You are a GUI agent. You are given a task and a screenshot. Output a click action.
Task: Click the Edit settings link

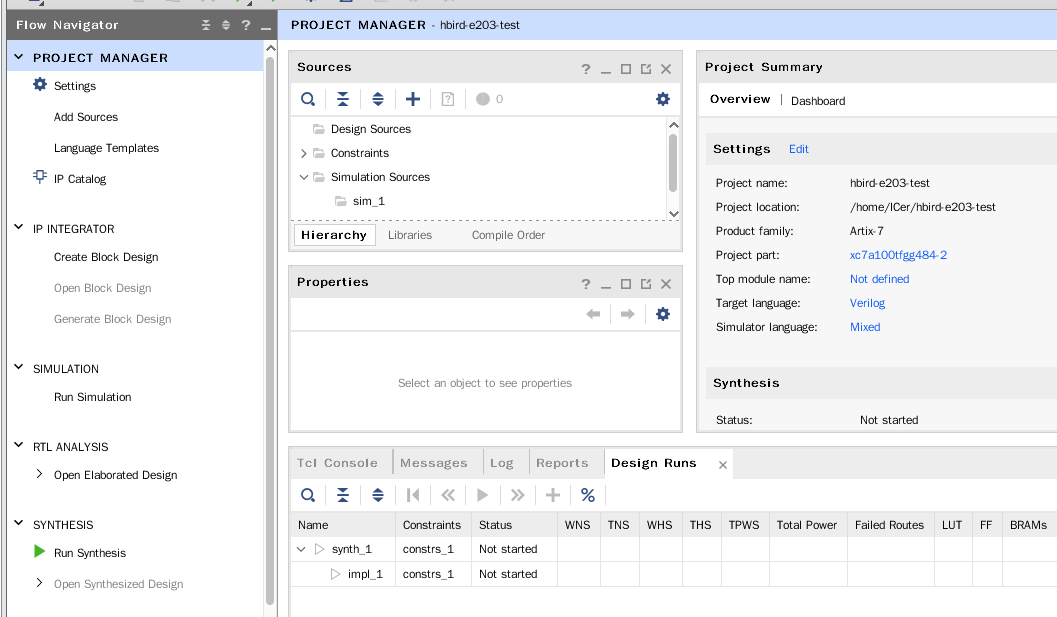pos(798,149)
